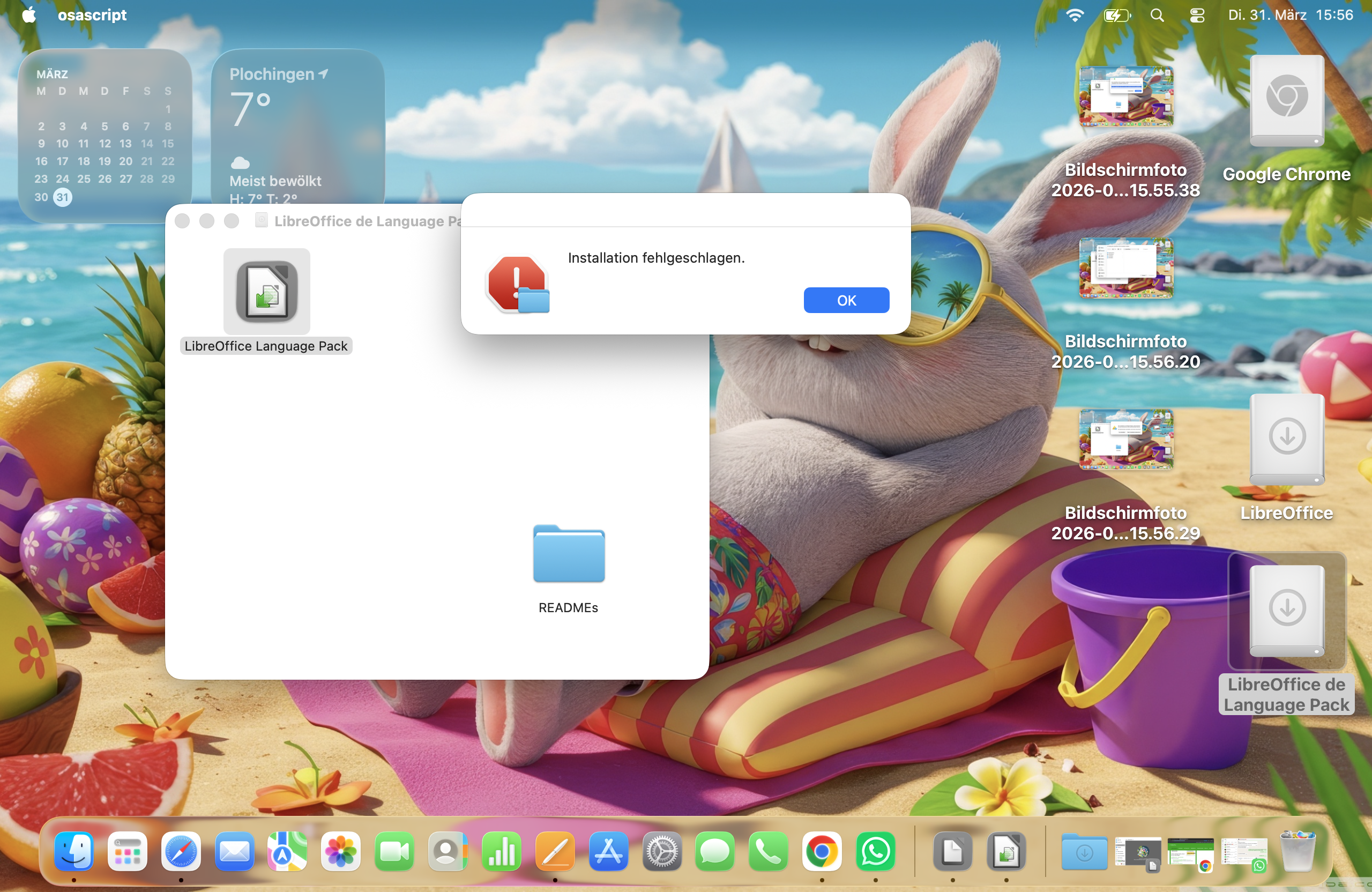Launch Safari from the Dock

181,851
